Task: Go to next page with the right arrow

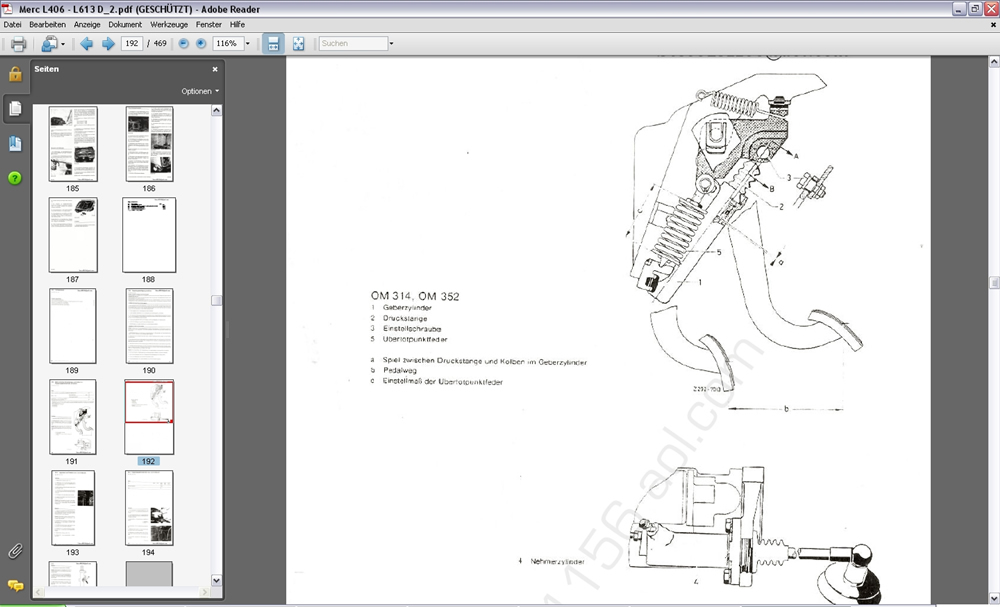Action: [108, 43]
